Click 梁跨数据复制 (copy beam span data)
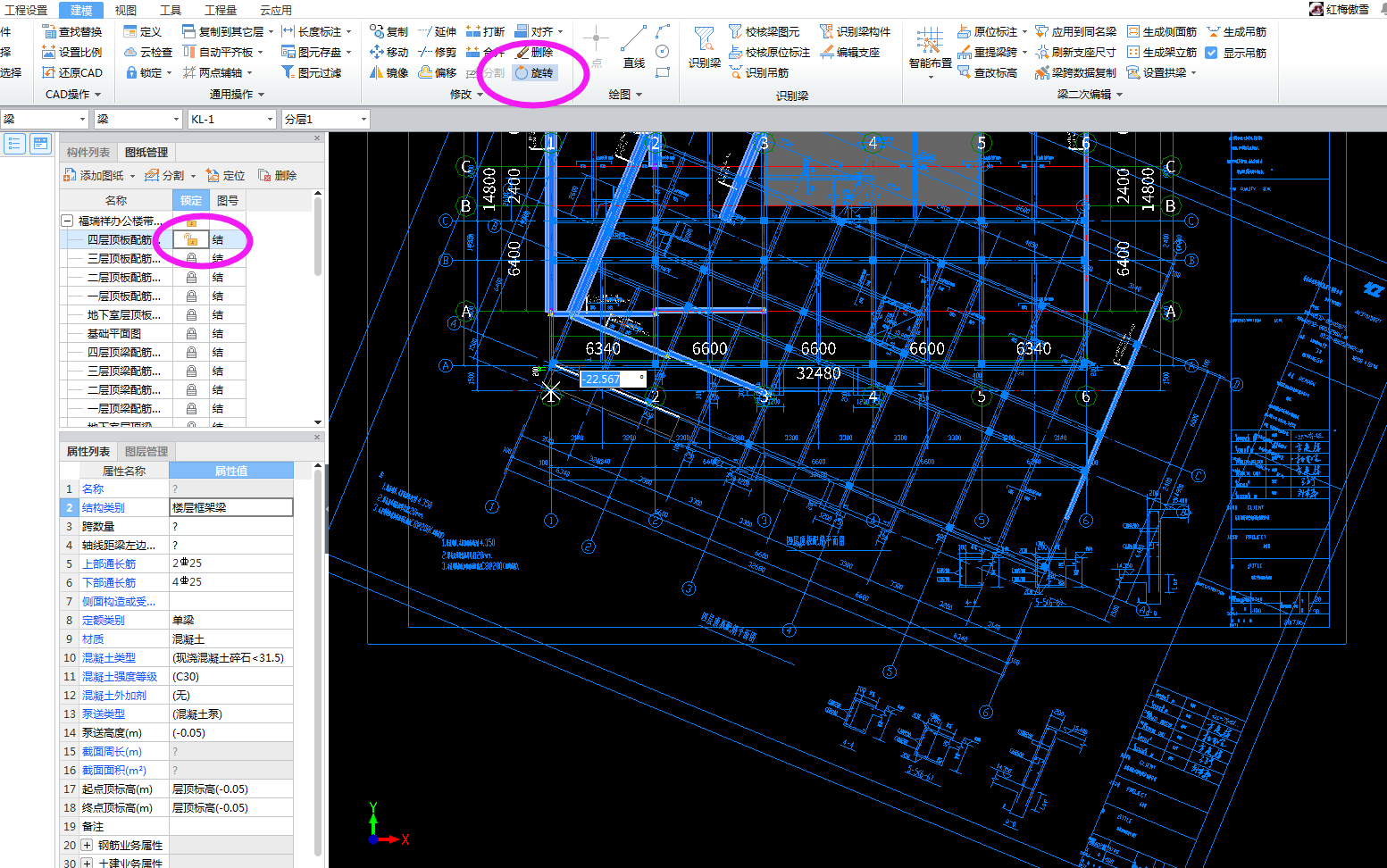 [1076, 72]
